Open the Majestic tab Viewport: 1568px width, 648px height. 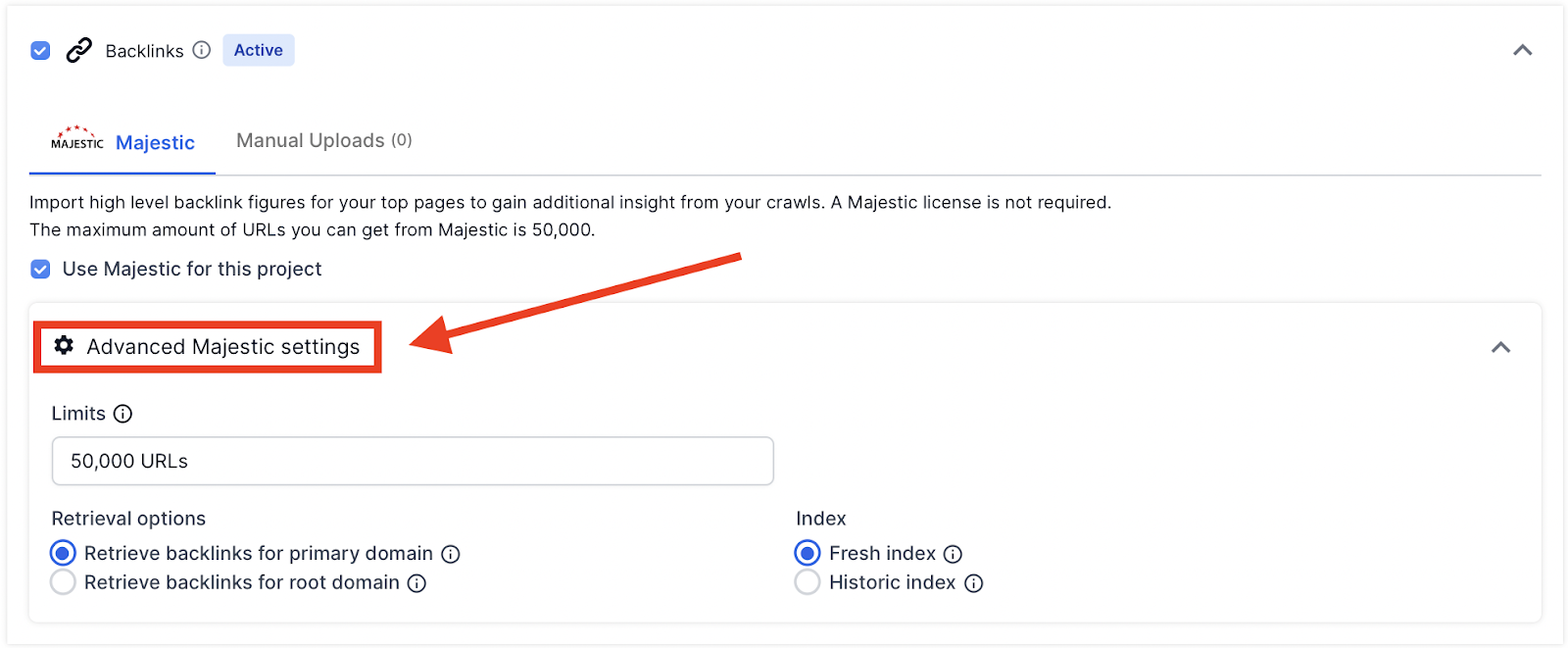point(155,143)
